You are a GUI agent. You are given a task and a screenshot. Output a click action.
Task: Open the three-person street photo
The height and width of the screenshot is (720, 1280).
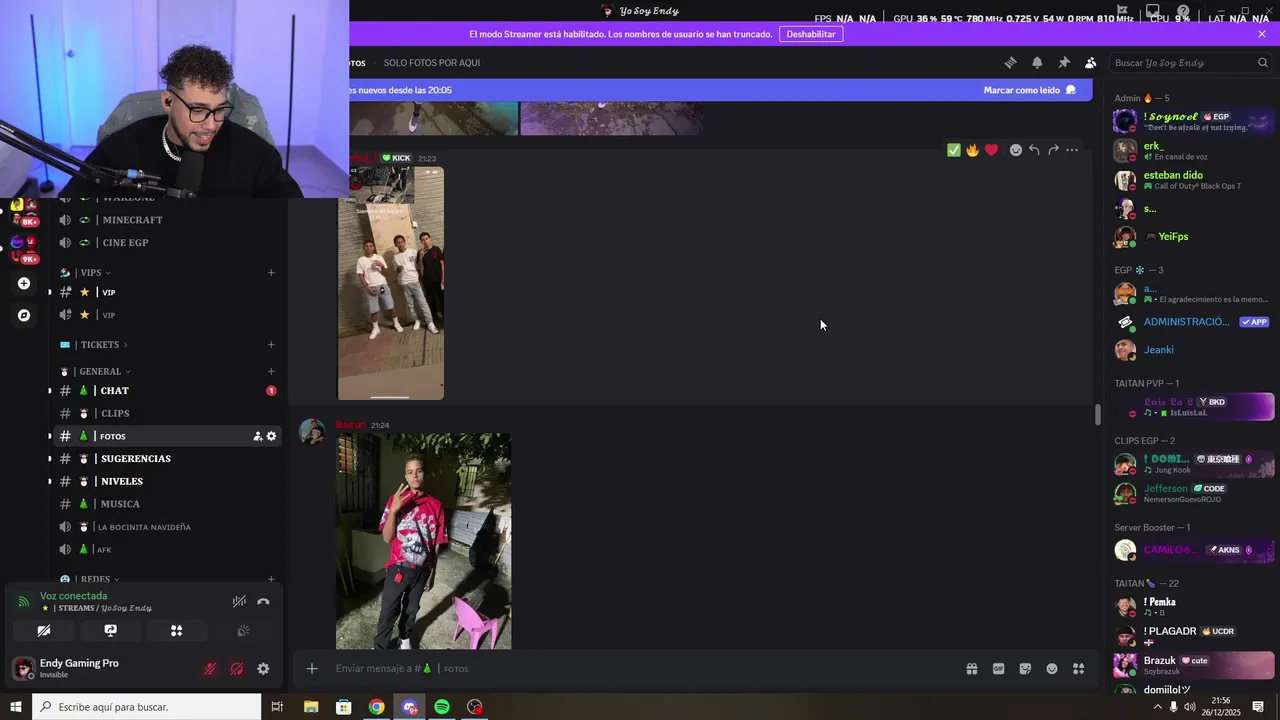[391, 283]
